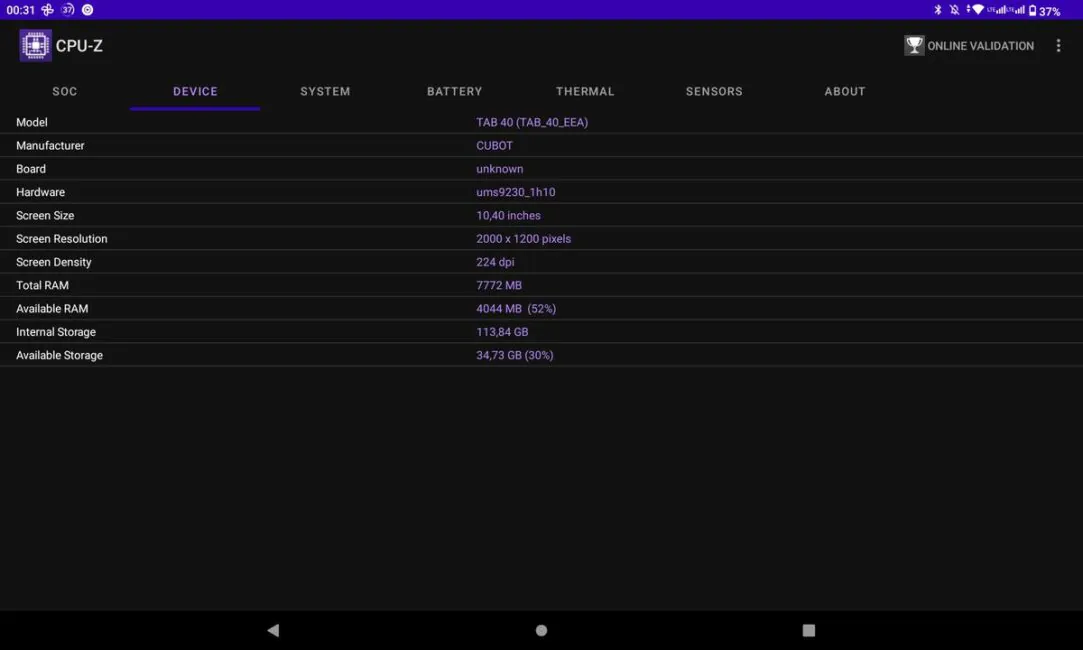
Task: Open the SYSTEM tab
Action: (x=325, y=91)
